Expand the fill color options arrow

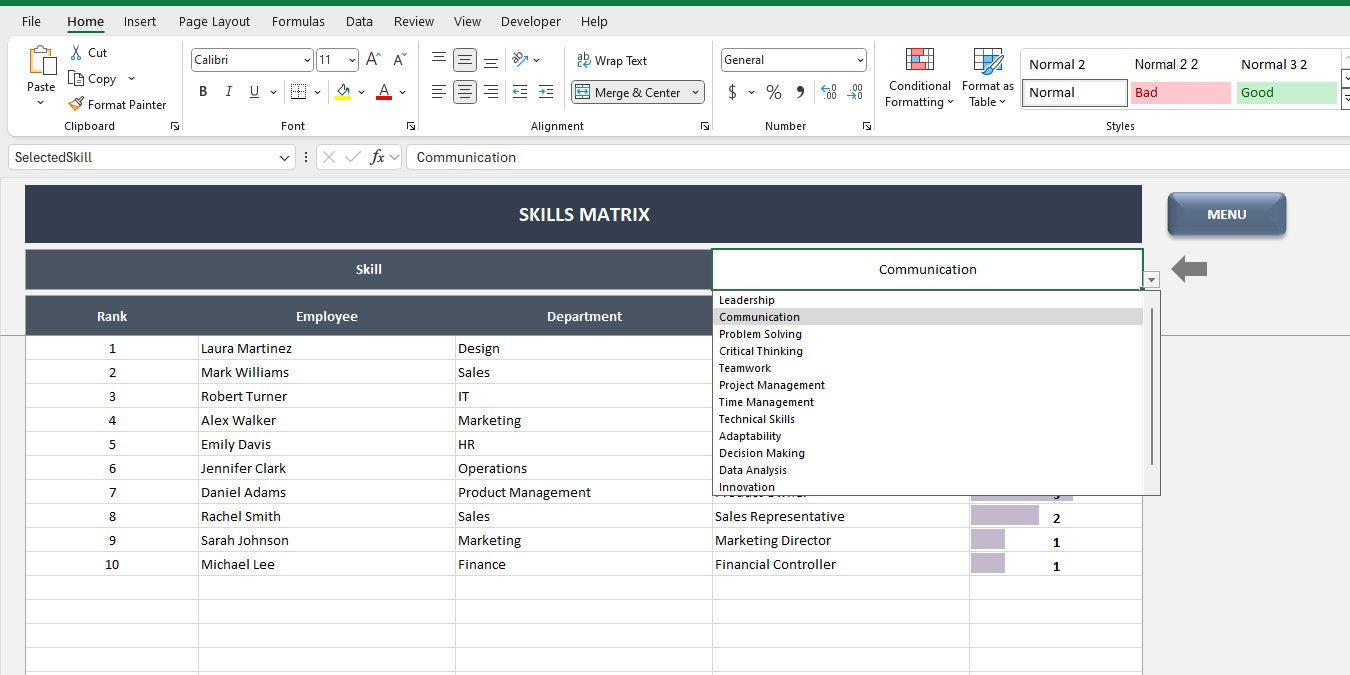(x=361, y=92)
